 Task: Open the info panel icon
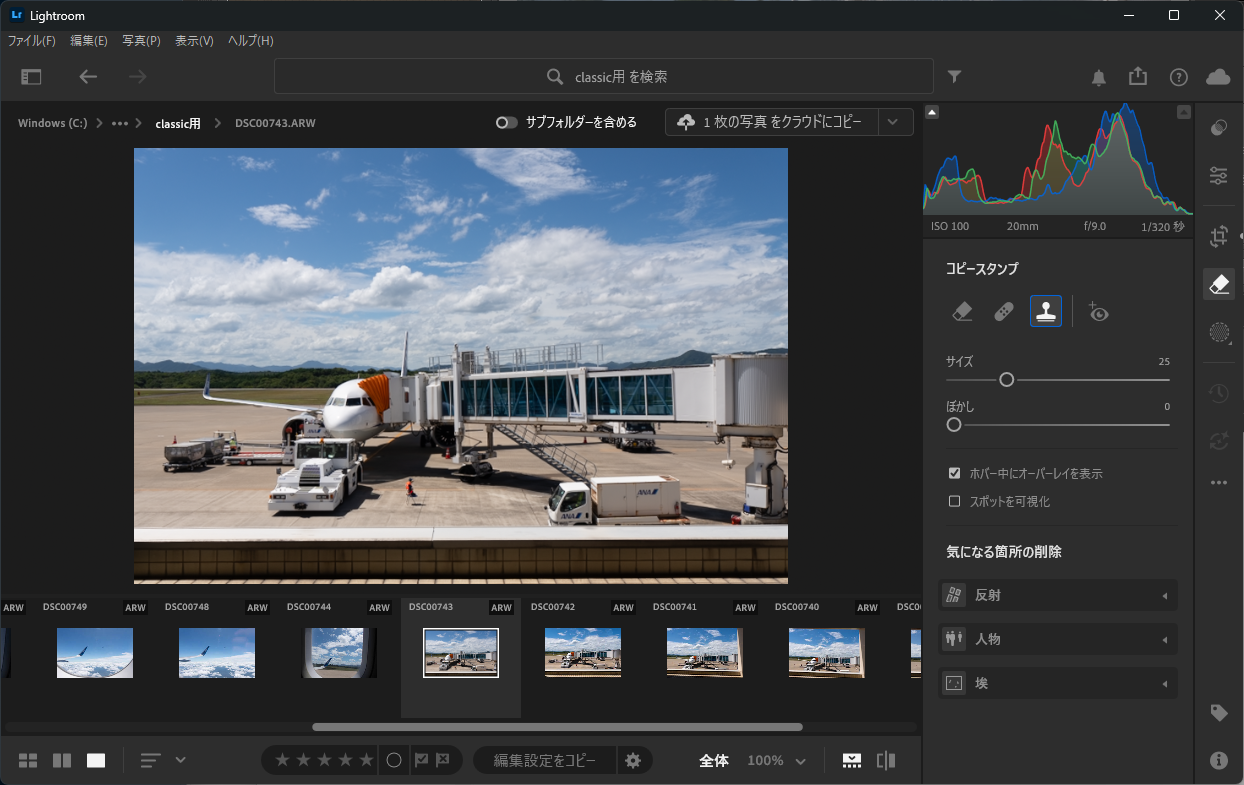(x=1219, y=760)
